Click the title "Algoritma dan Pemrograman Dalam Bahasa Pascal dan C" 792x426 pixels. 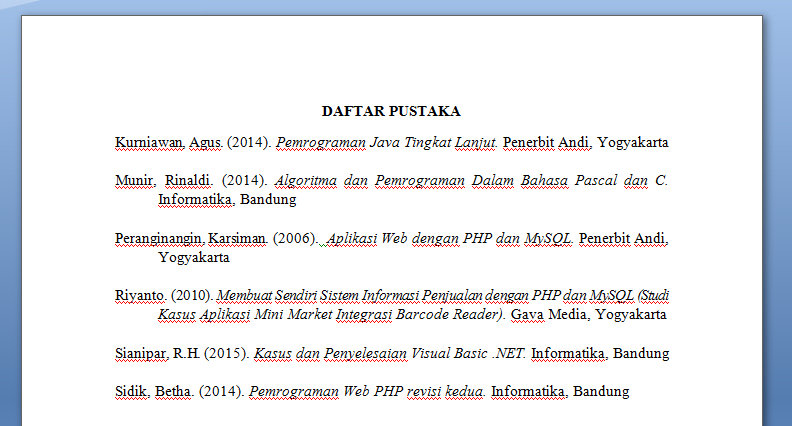point(471,180)
